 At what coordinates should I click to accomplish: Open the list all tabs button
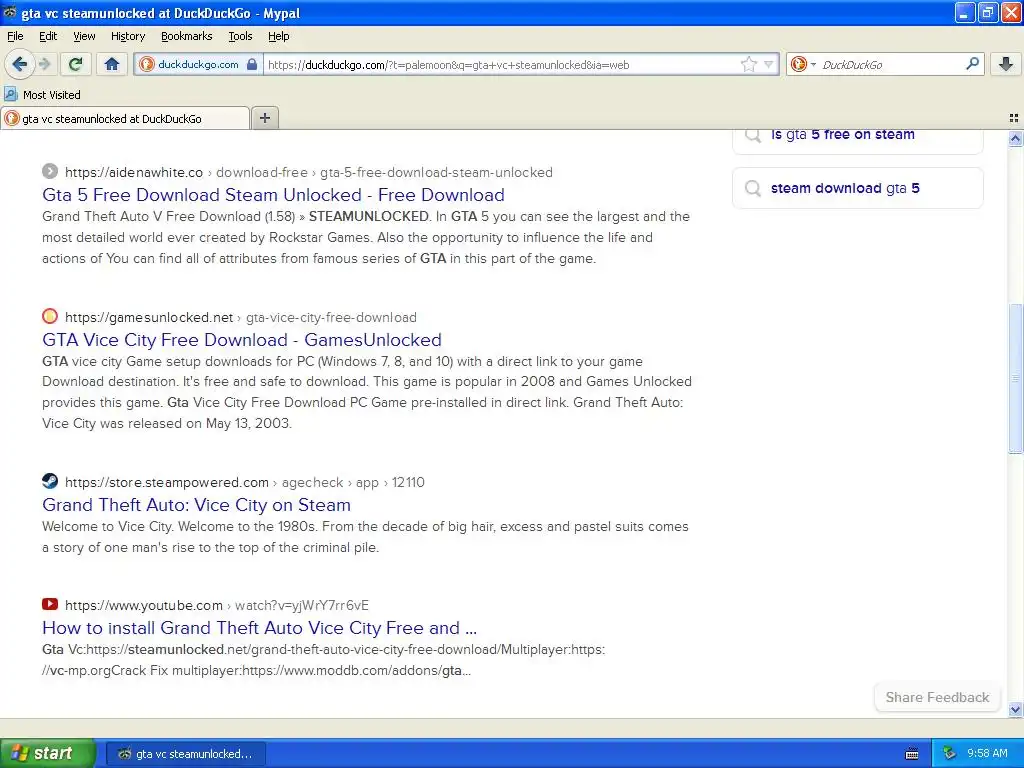tap(1014, 118)
